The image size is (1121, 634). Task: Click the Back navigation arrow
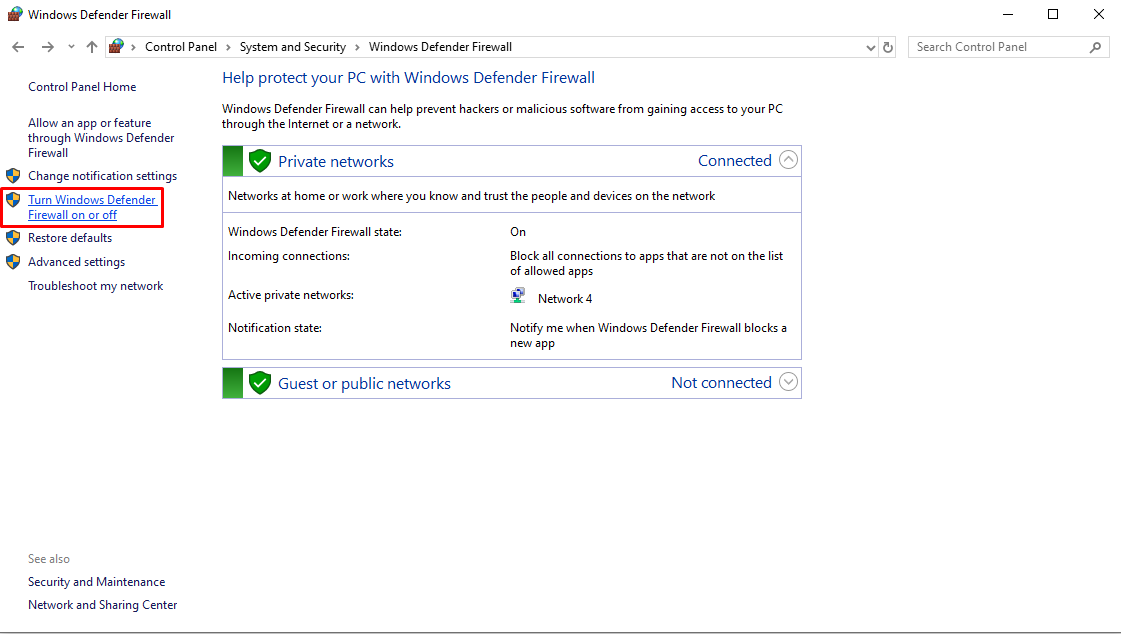[x=19, y=47]
